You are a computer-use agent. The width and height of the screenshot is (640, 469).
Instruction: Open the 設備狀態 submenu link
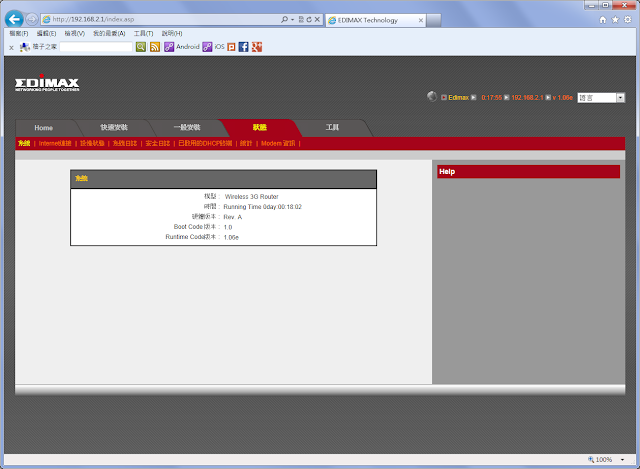click(x=92, y=143)
